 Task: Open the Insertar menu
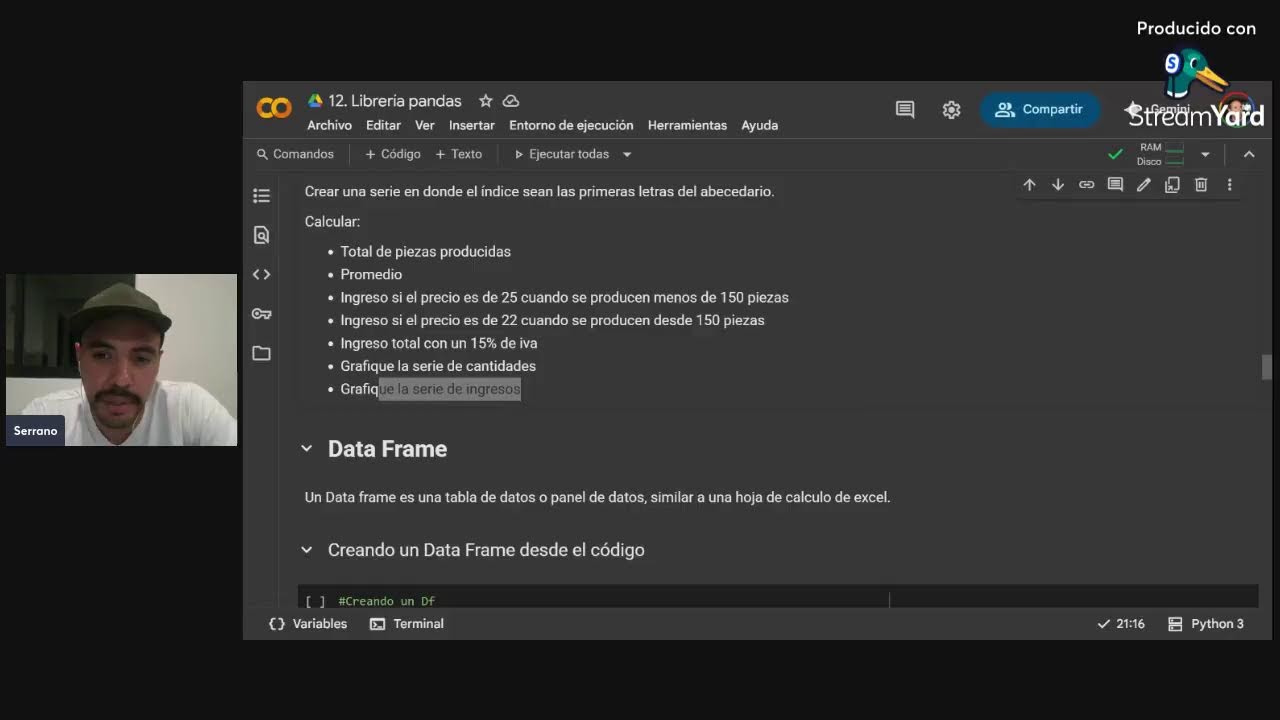click(x=472, y=125)
